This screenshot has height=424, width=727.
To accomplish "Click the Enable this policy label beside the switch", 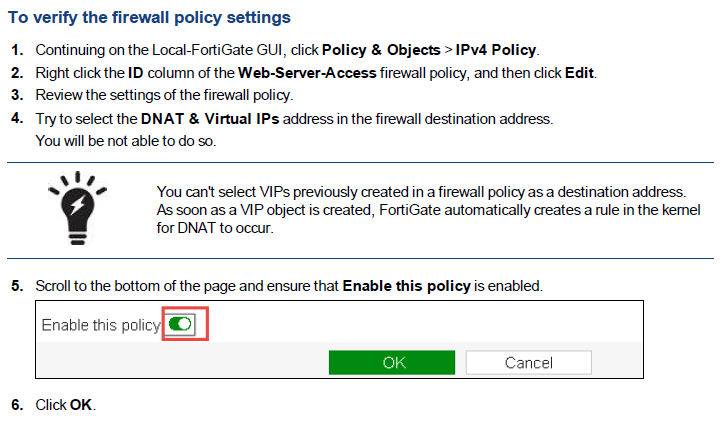I will 100,325.
